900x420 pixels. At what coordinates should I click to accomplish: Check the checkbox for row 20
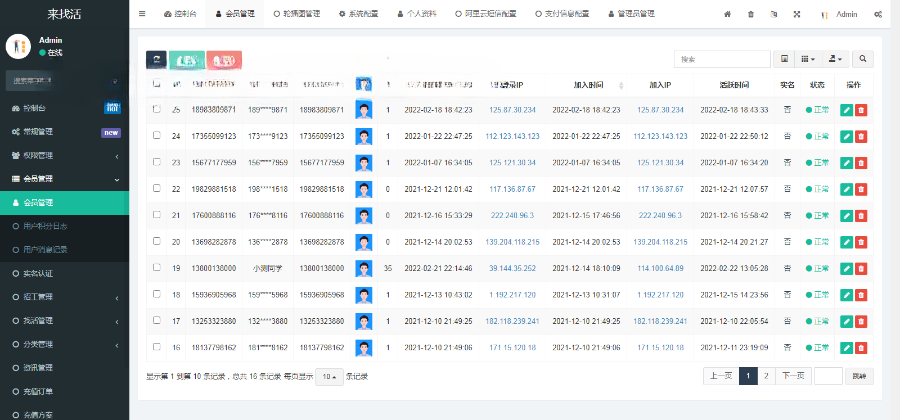coord(157,241)
